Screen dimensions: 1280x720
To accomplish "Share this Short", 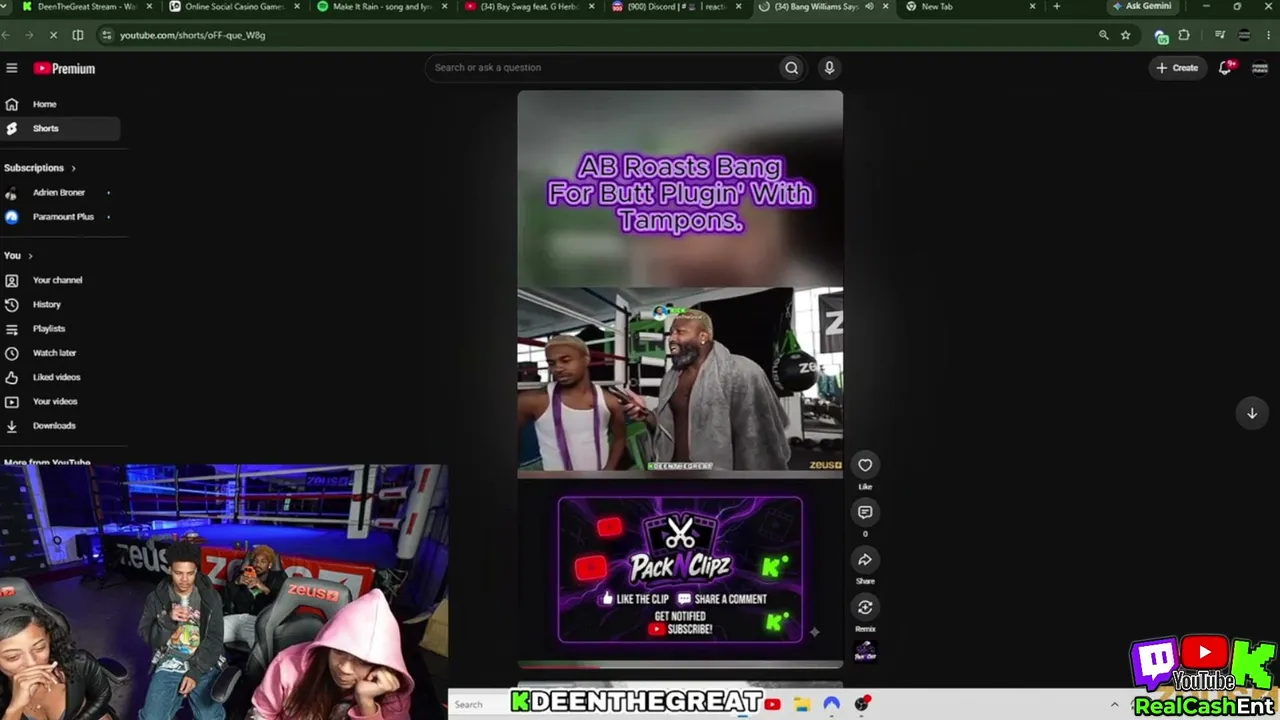I will point(865,560).
